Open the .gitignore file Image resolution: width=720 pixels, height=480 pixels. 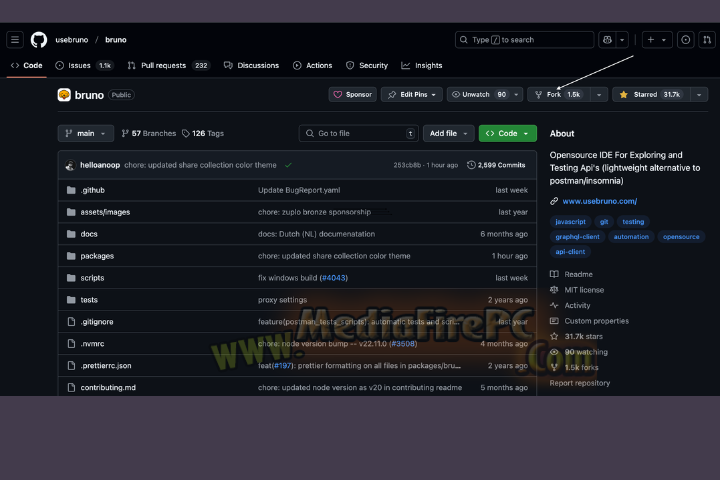click(97, 322)
